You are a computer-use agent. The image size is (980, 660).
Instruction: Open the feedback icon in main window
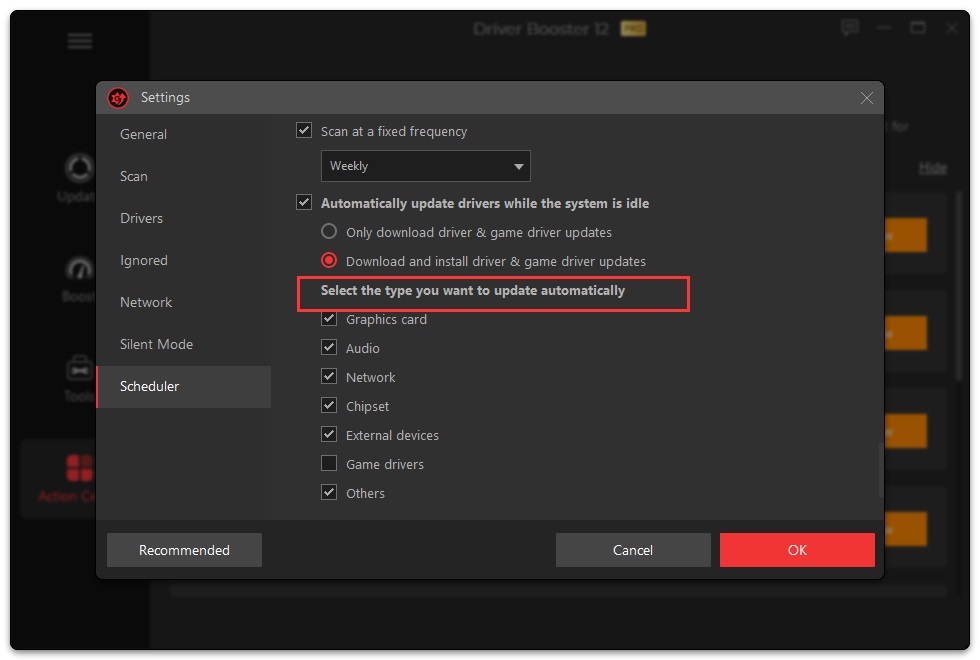tap(849, 28)
